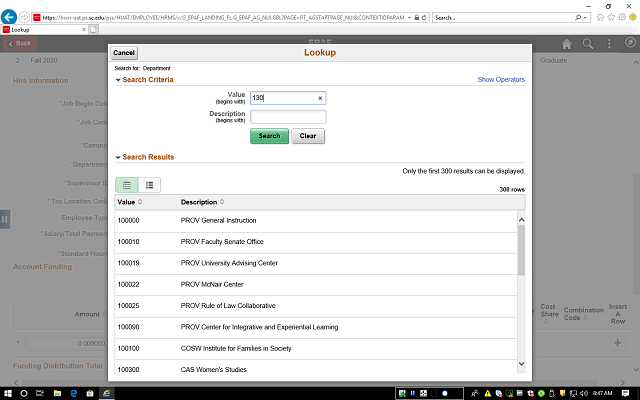Click the results scrollbar up arrow

[521, 220]
